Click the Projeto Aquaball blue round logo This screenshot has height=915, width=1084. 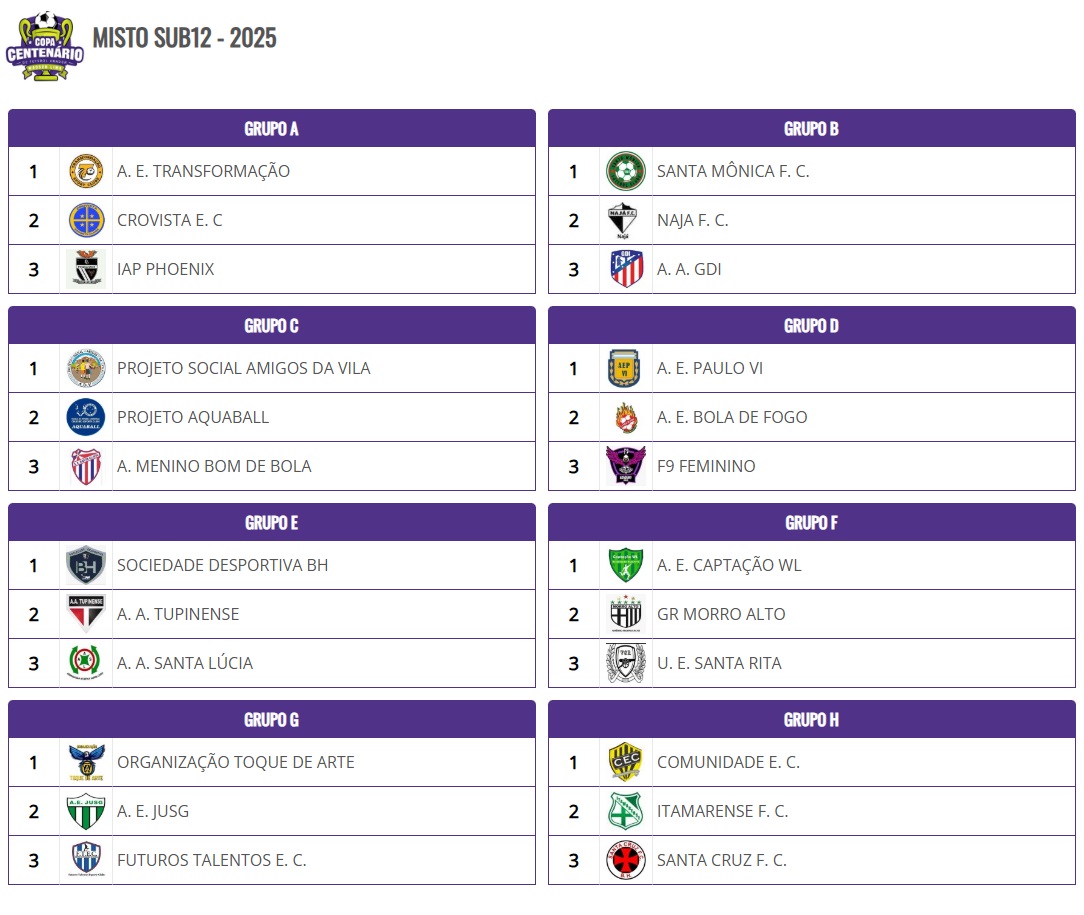tap(86, 417)
